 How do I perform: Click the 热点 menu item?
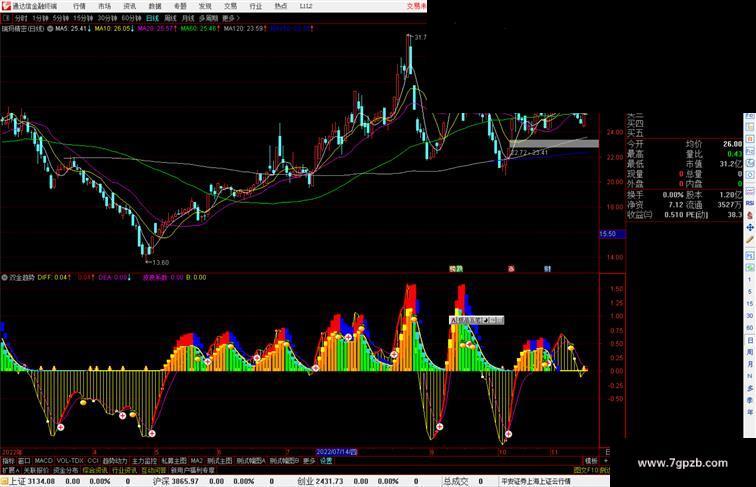pos(281,6)
